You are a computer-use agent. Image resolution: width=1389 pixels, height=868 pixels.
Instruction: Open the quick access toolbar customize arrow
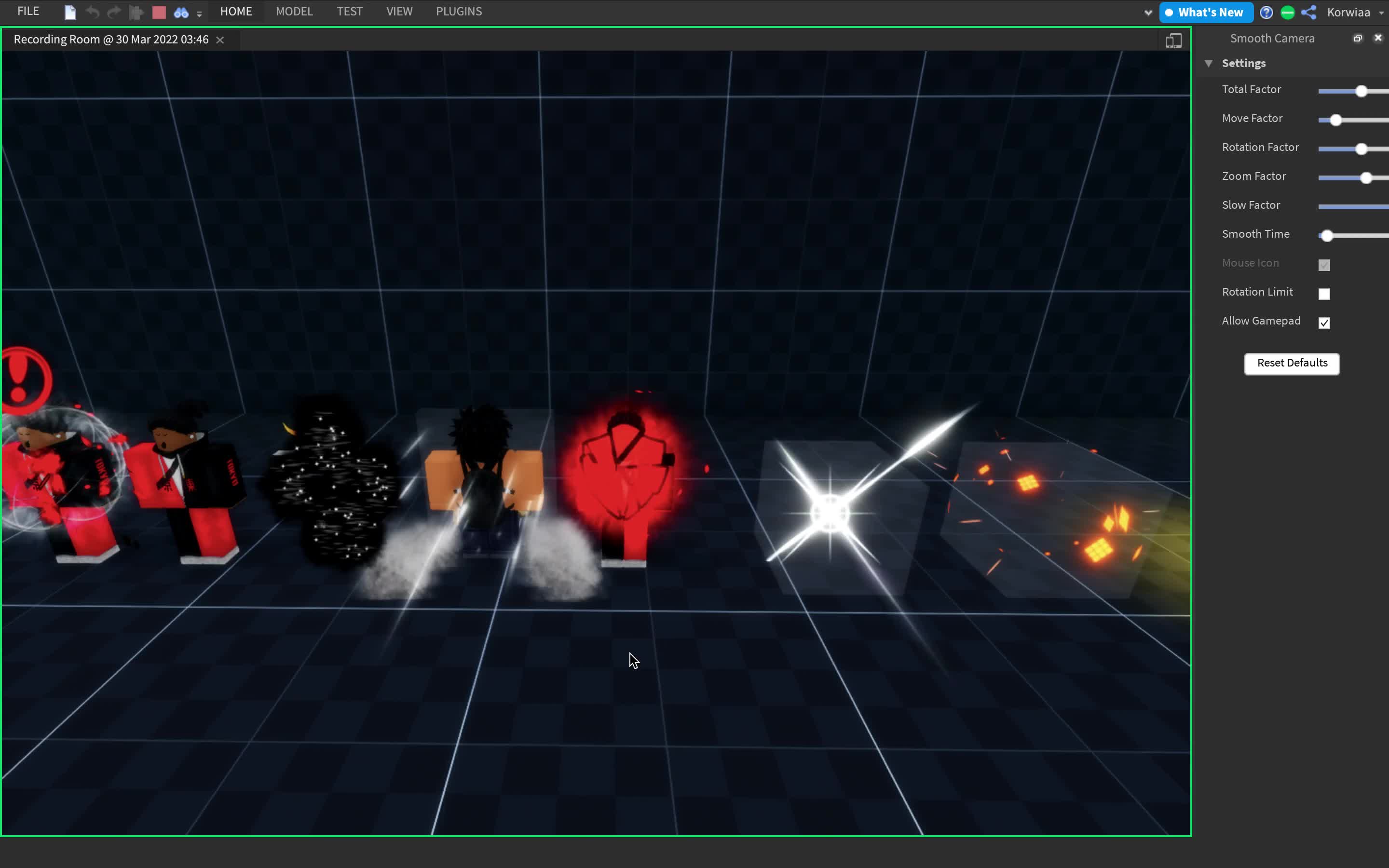coord(199,14)
